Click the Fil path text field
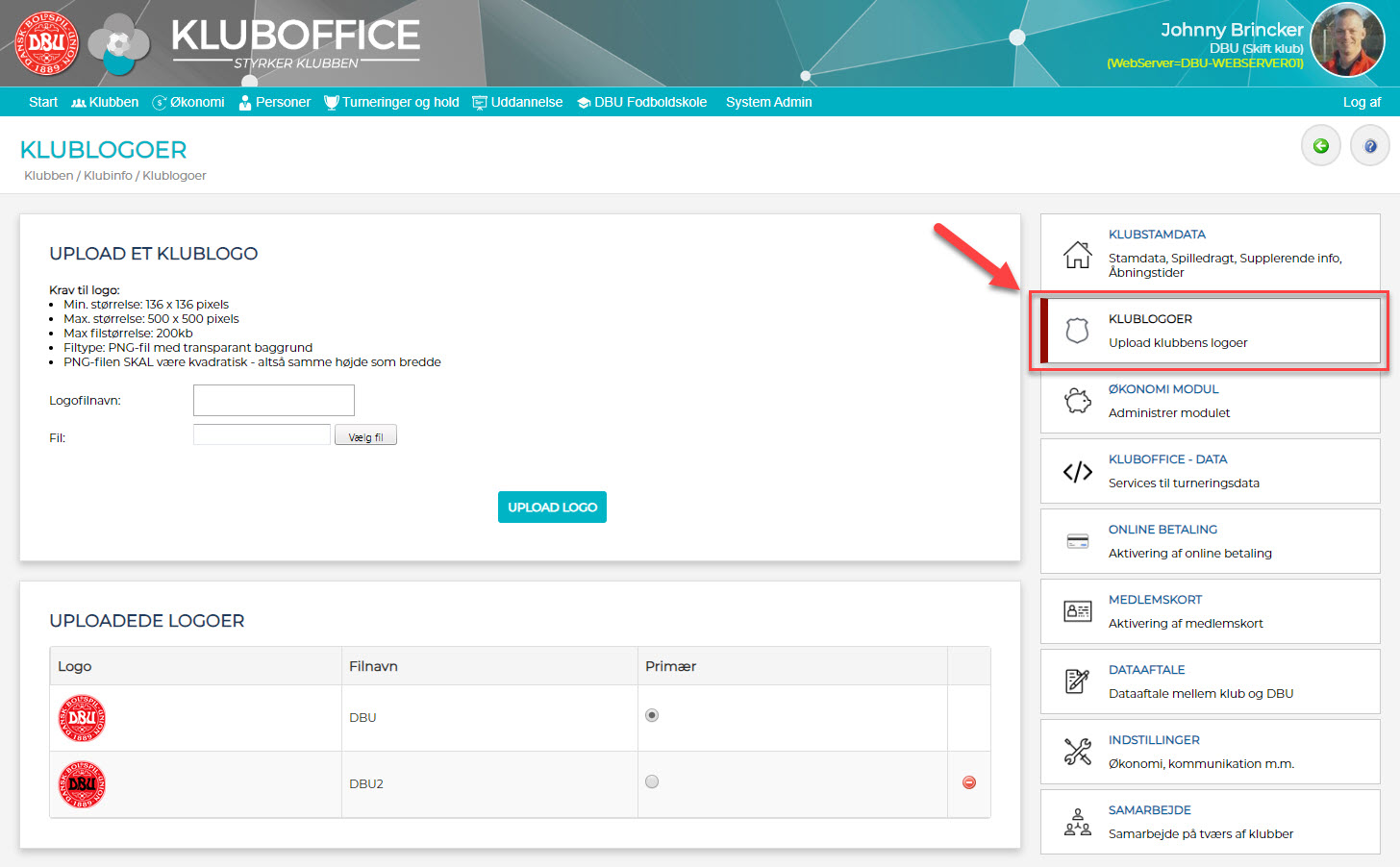 pyautogui.click(x=262, y=434)
